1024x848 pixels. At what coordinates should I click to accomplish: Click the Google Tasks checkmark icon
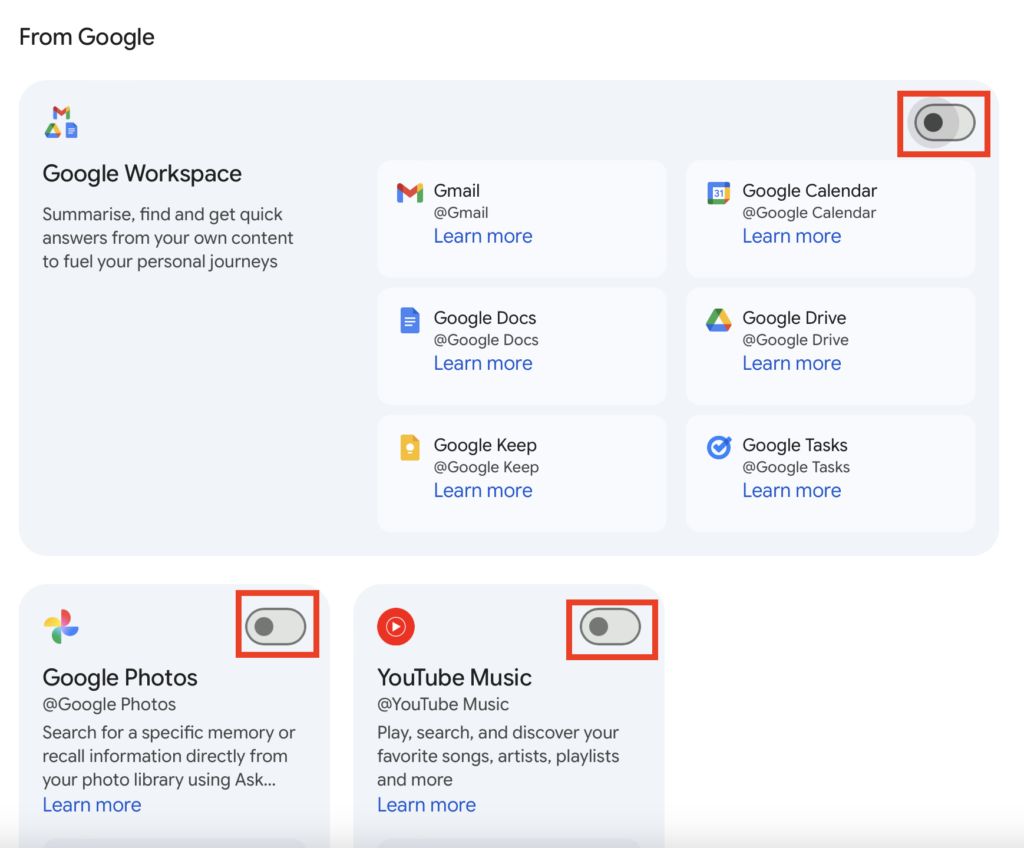(718, 448)
